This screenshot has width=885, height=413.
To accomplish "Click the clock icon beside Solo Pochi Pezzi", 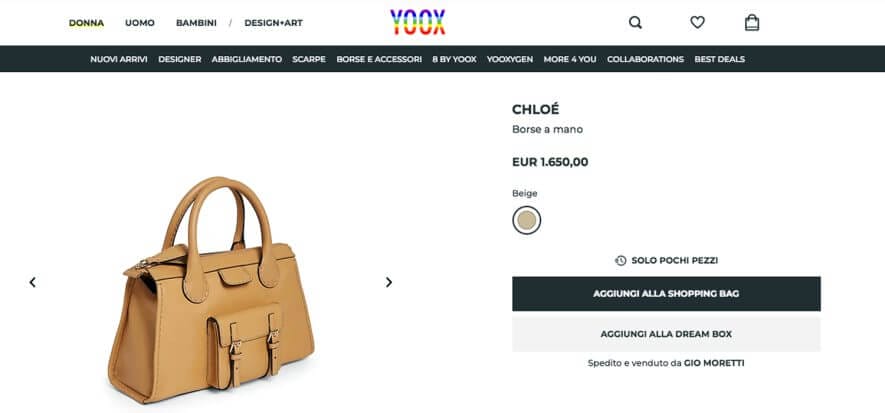I will tap(620, 261).
